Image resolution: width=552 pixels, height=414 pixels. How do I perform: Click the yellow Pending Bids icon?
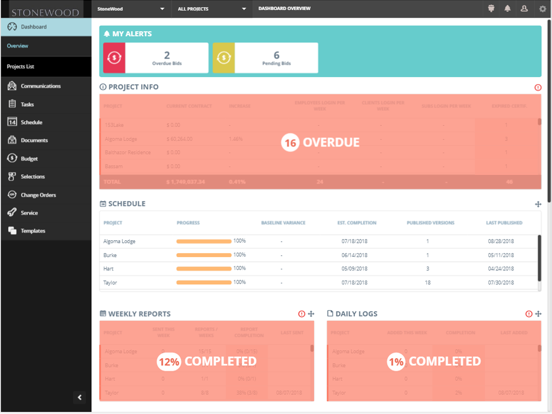pos(224,58)
